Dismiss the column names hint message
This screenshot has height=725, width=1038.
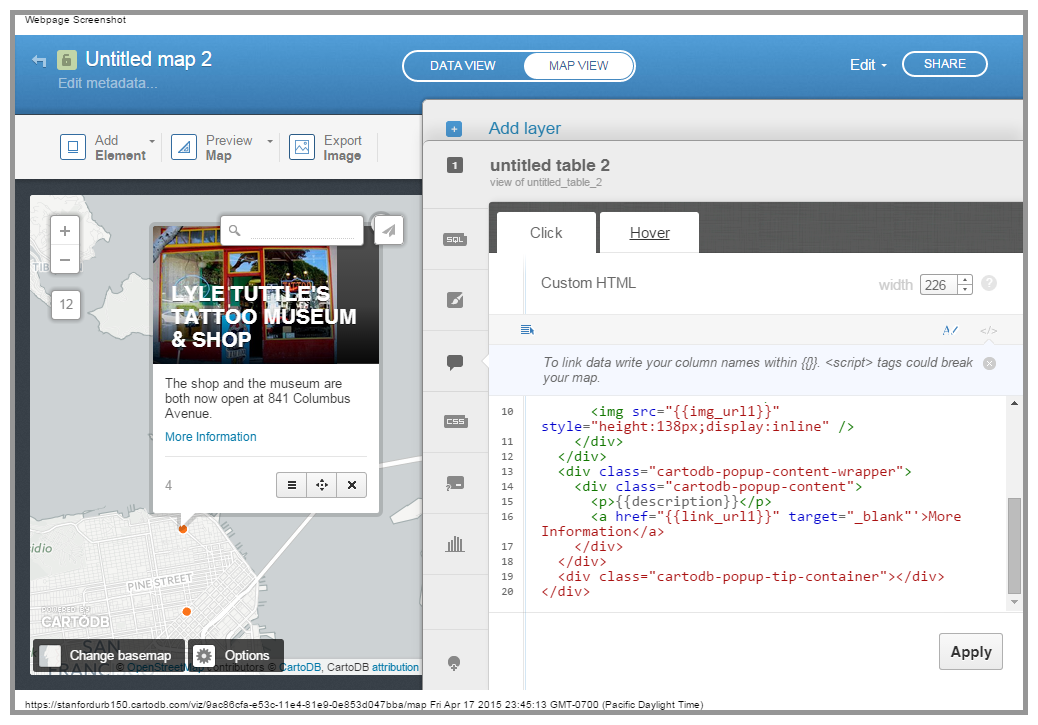point(989,363)
